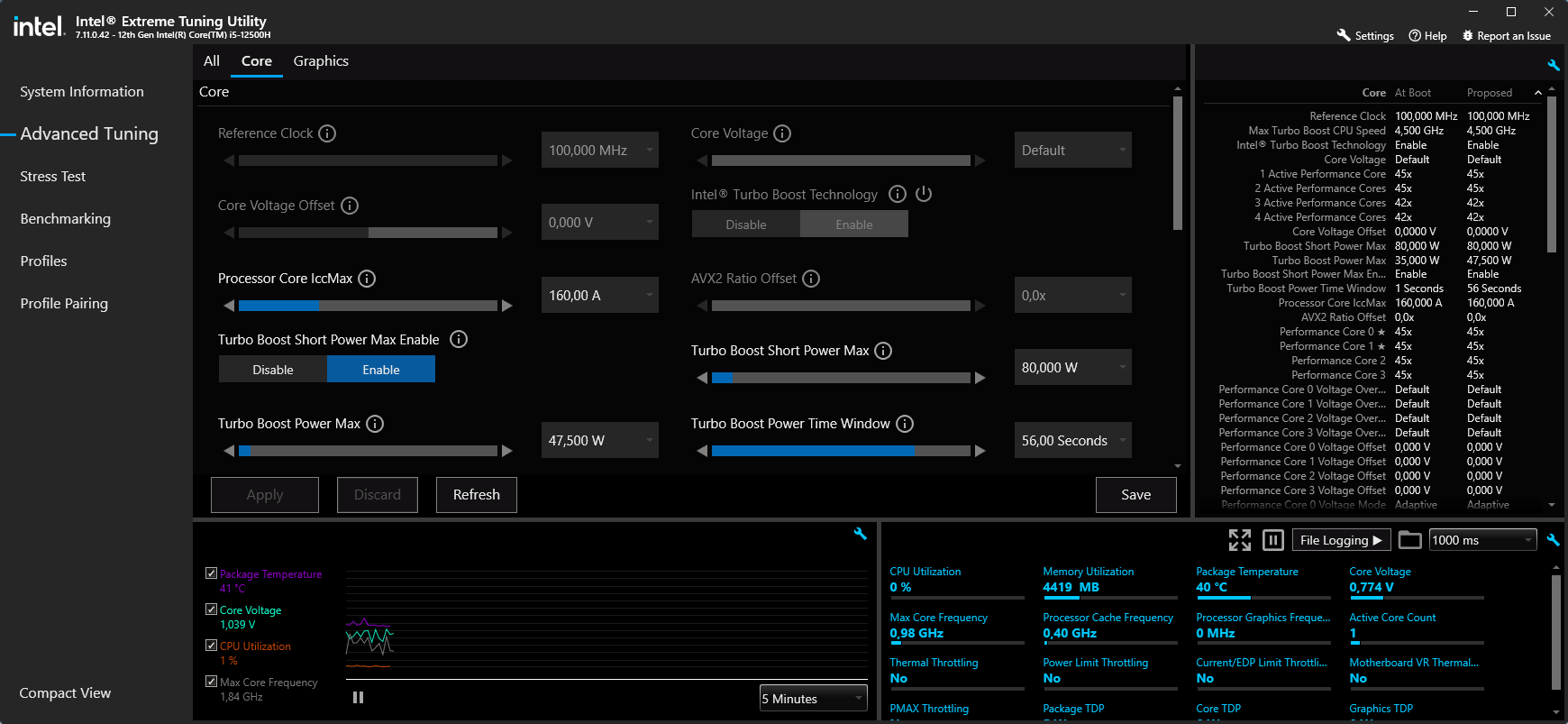
Task: Click the Apply button
Action: click(265, 494)
